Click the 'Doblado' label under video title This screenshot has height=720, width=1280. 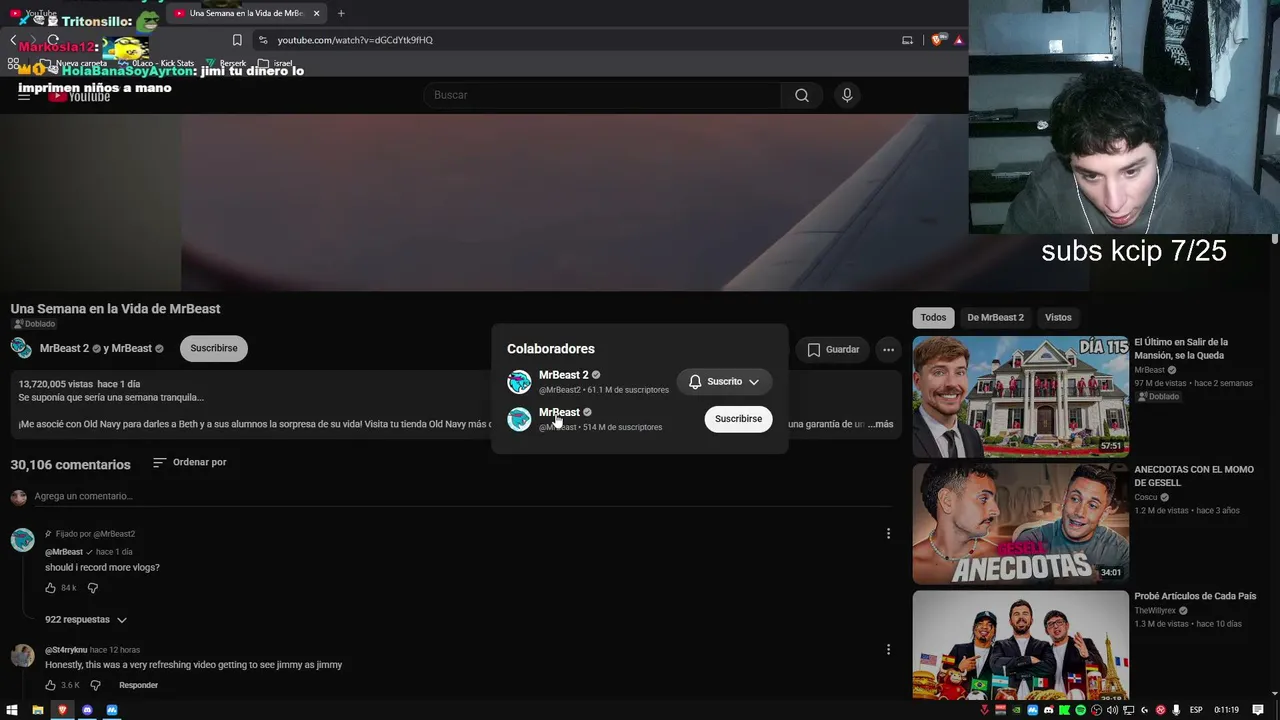tap(34, 324)
